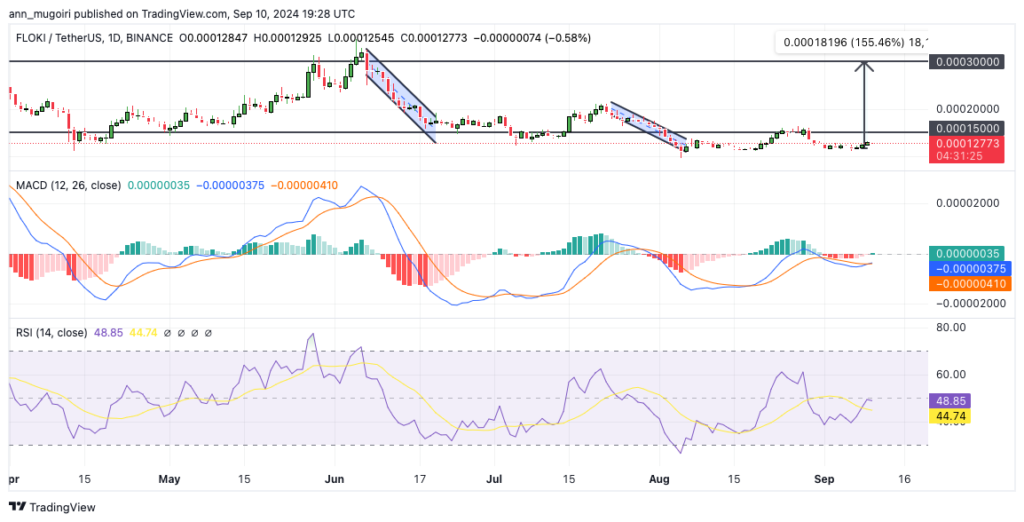Select the 0.00015000 price level label

point(967,129)
